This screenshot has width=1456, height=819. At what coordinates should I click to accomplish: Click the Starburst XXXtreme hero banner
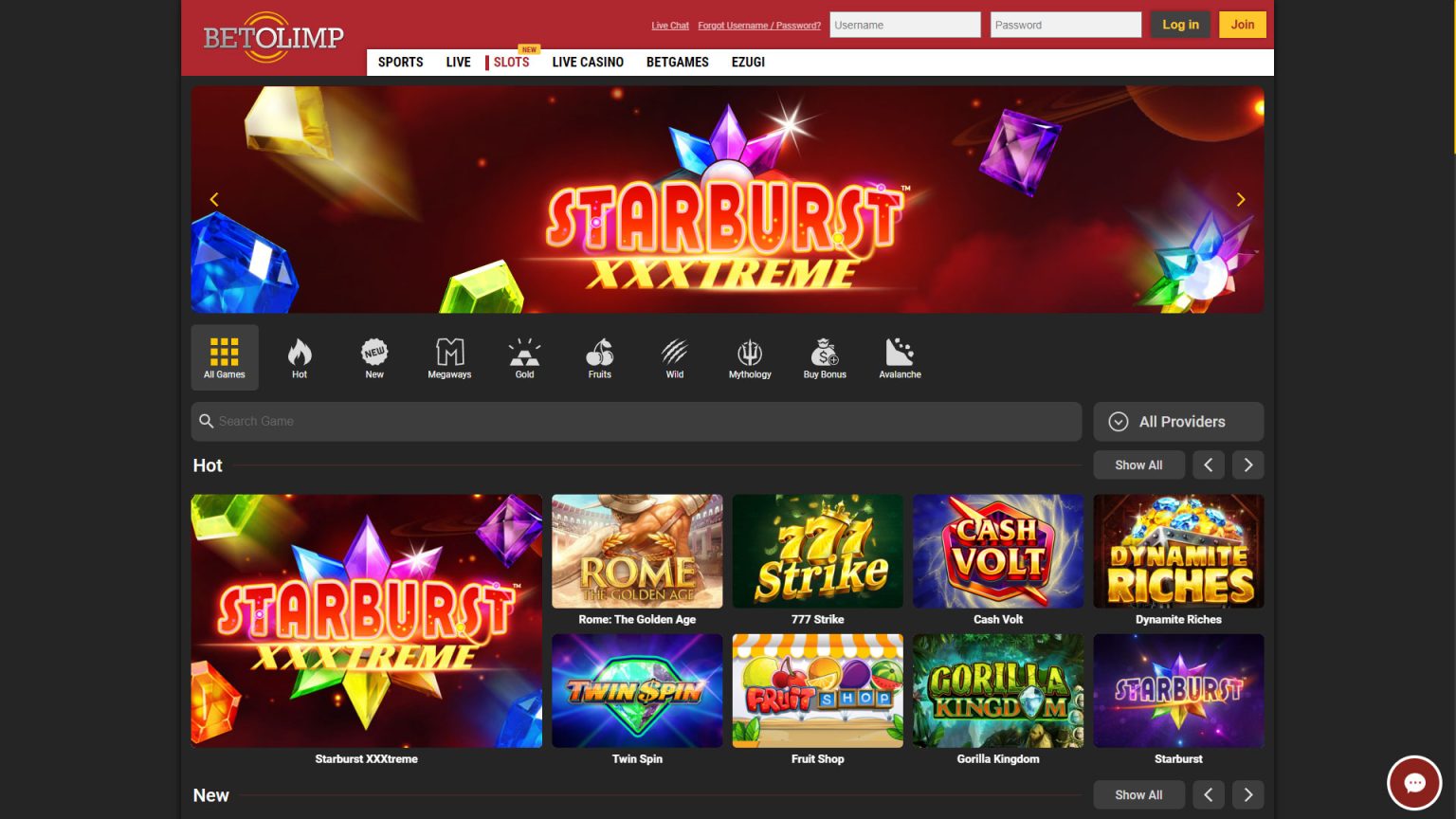[x=727, y=200]
